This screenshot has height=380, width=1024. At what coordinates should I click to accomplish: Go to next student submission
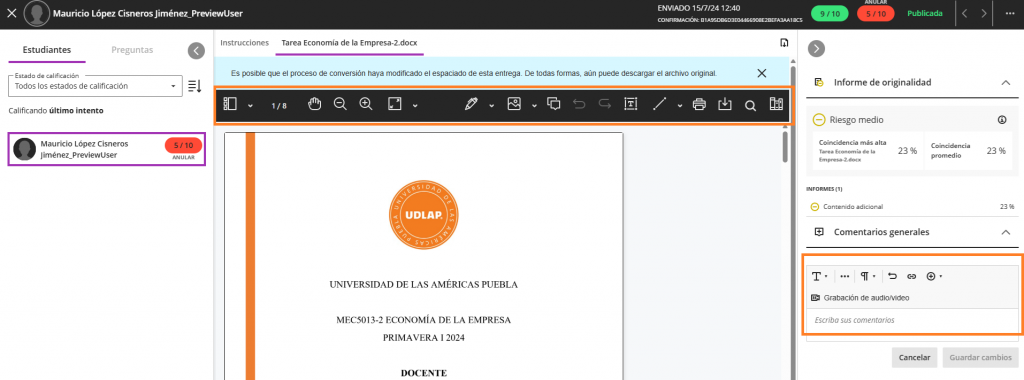point(984,13)
